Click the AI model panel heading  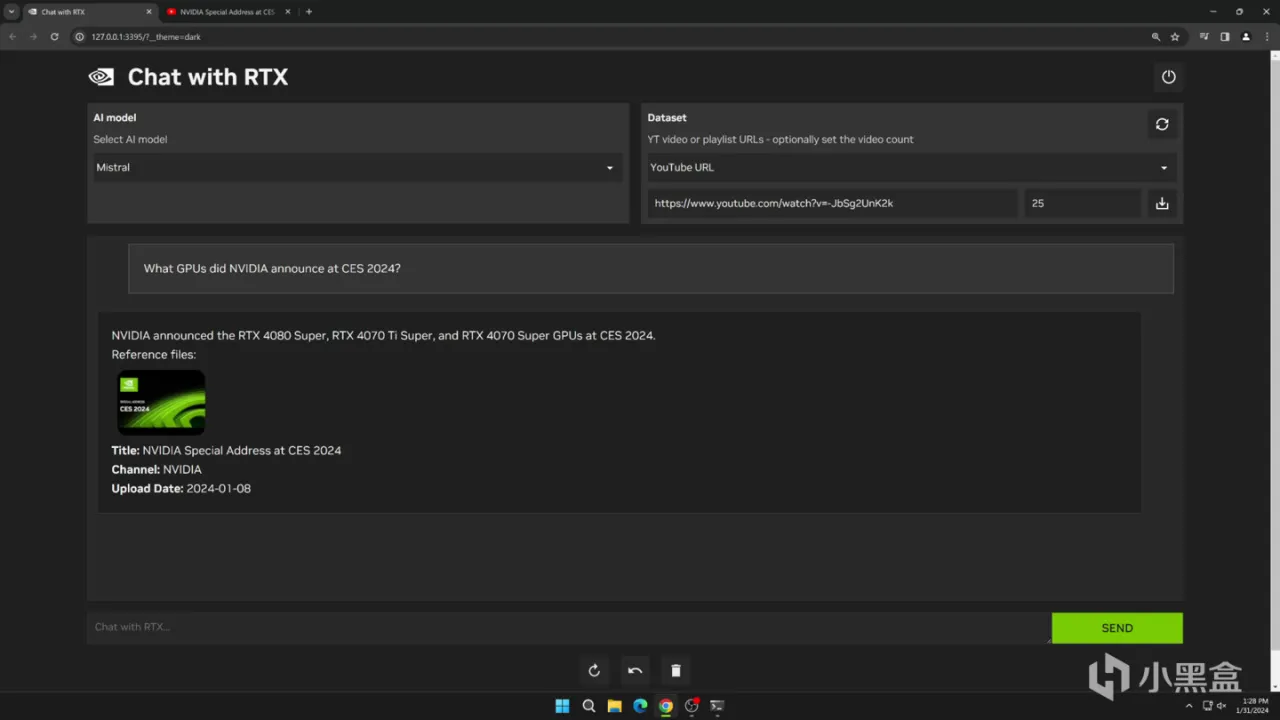(x=115, y=117)
